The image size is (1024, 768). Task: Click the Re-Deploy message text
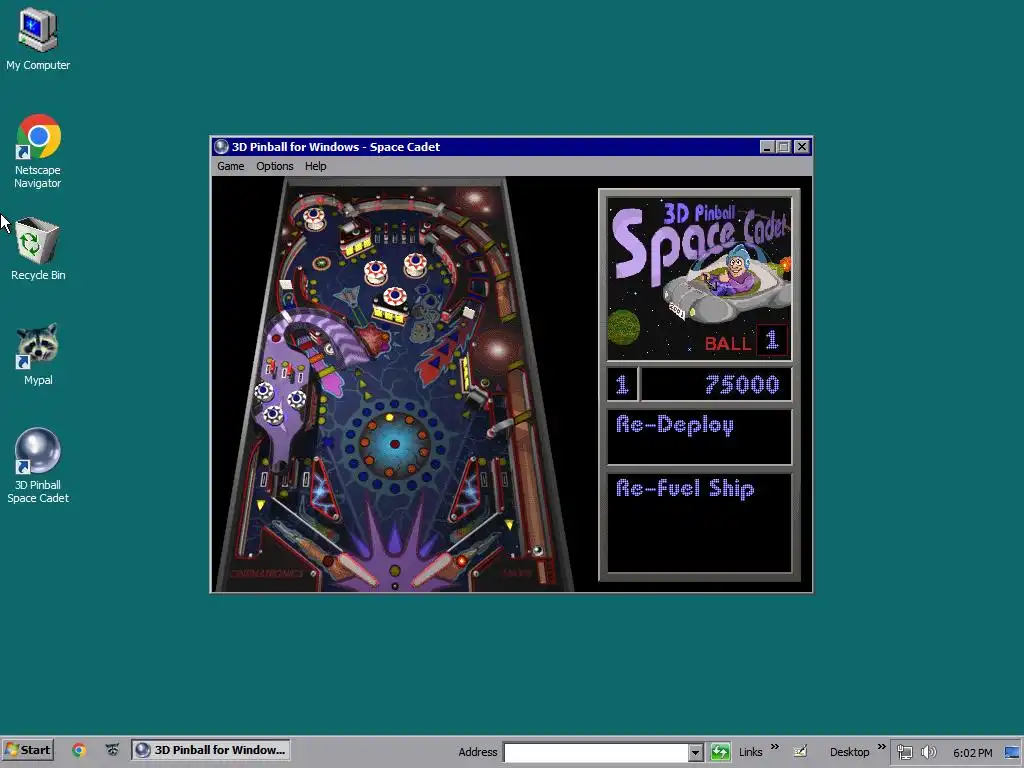[675, 425]
